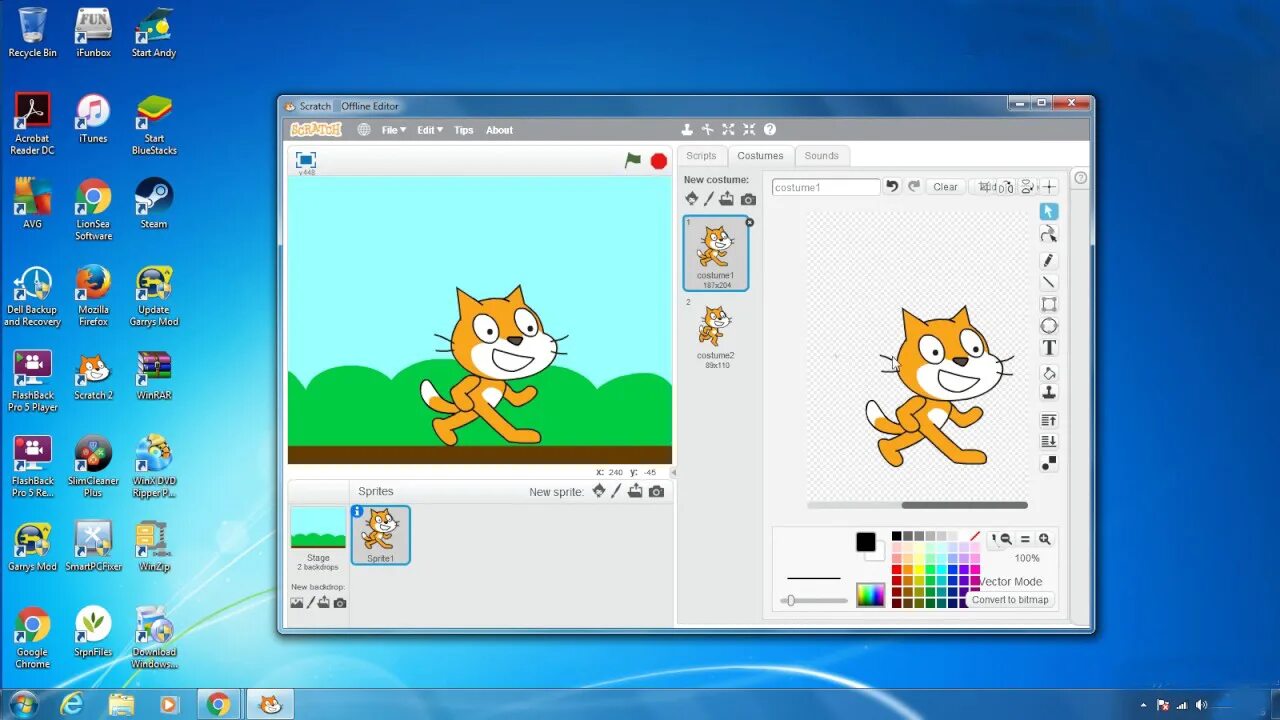Choose backdrop from library icon
1280x720 pixels.
[297, 603]
